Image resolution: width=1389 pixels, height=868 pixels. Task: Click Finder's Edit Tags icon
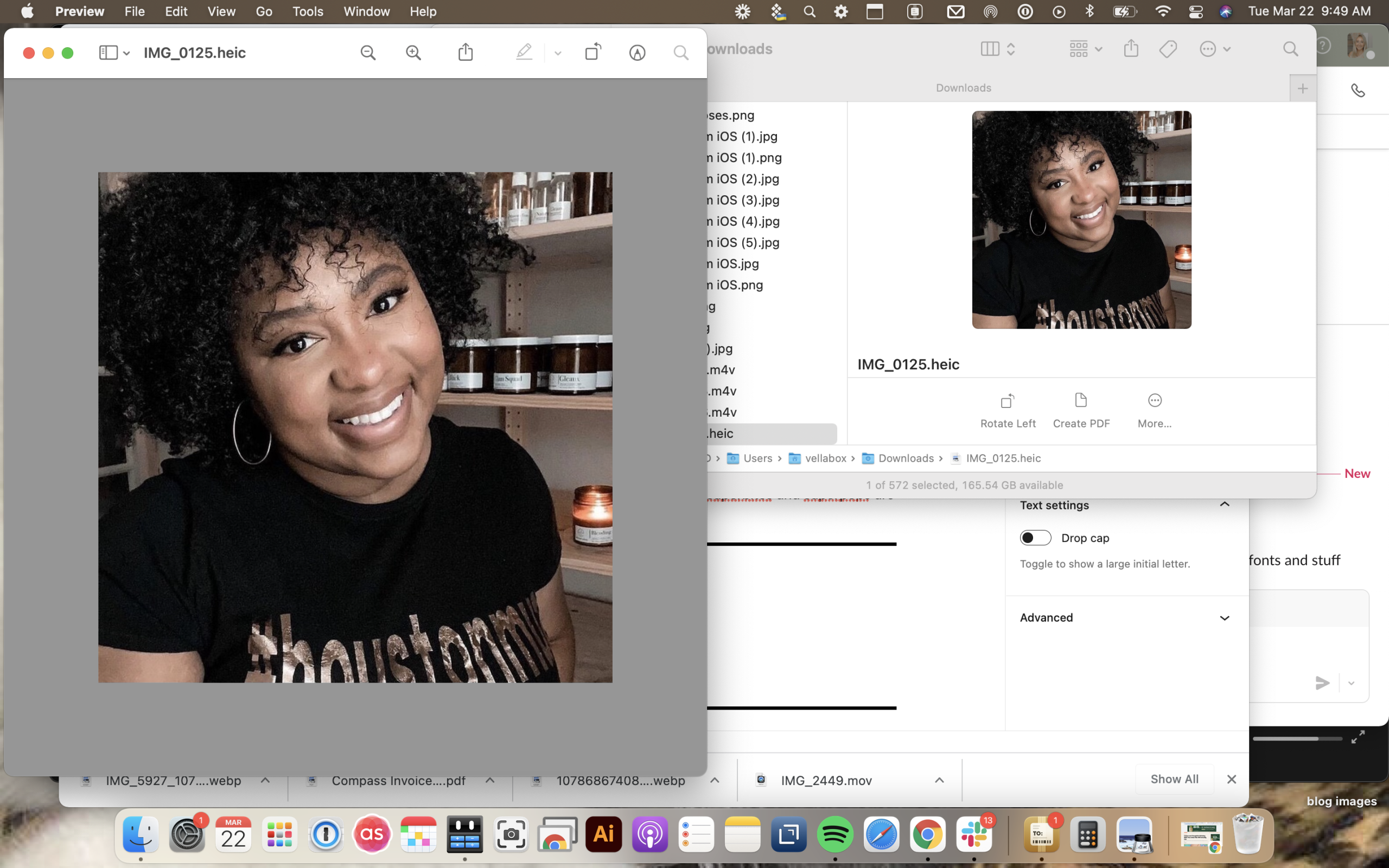pos(1168,49)
